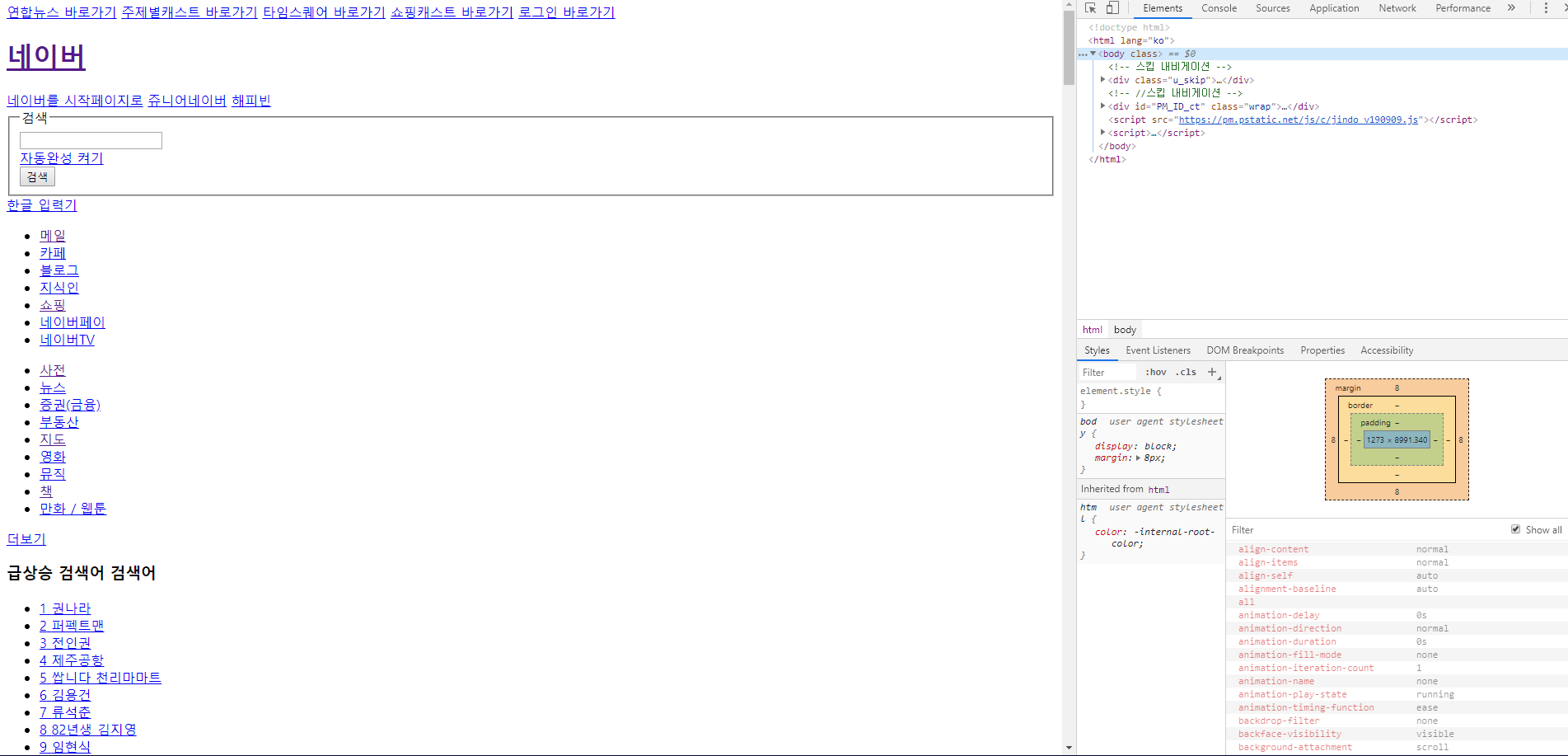Open the 증권(금융) link
Screen dimensions: 1568x756
click(x=70, y=405)
